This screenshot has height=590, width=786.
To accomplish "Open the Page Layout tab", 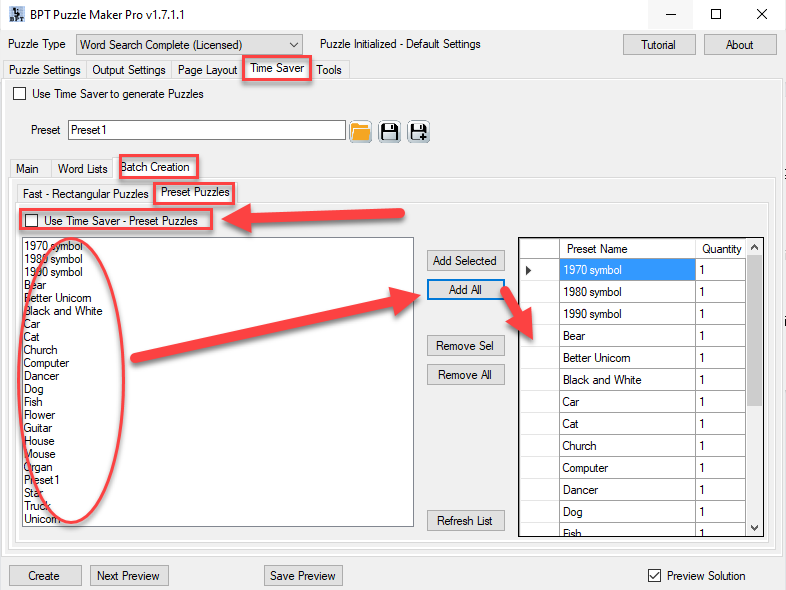I will pyautogui.click(x=207, y=70).
